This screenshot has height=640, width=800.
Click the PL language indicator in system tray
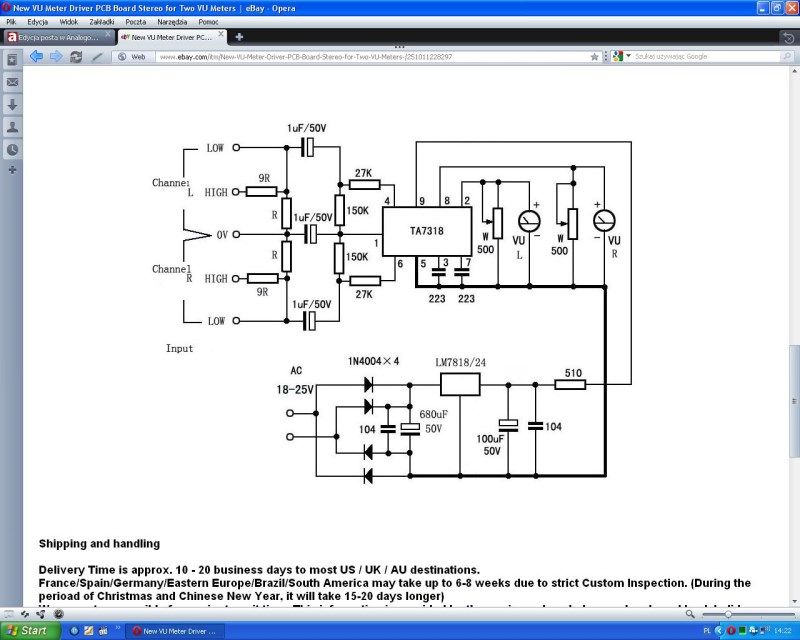coord(707,631)
